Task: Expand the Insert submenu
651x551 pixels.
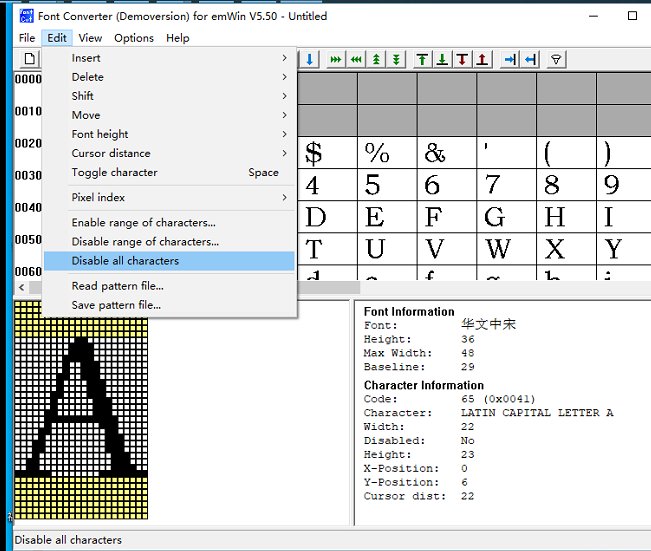Action: tap(169, 58)
